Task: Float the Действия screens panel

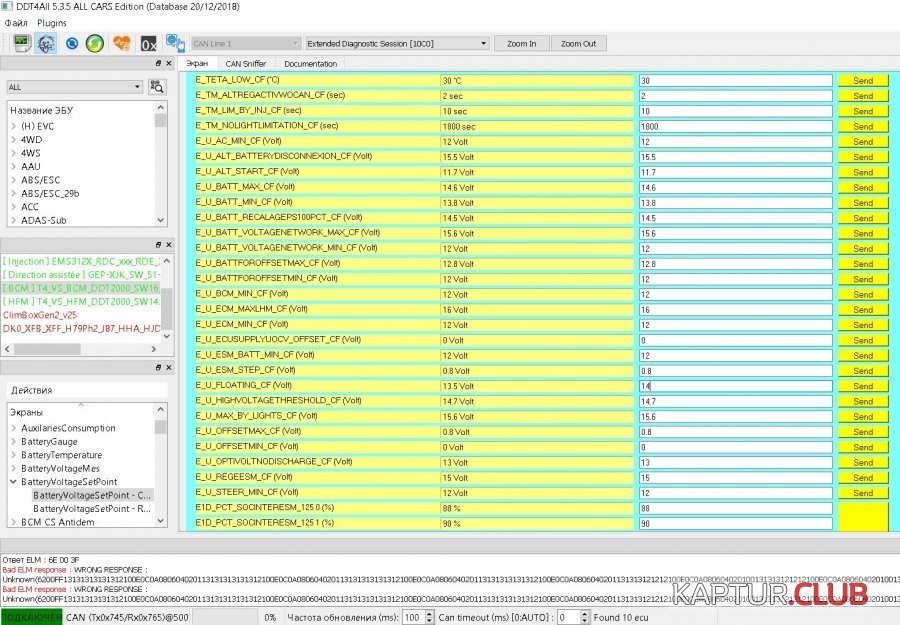Action: (158, 367)
